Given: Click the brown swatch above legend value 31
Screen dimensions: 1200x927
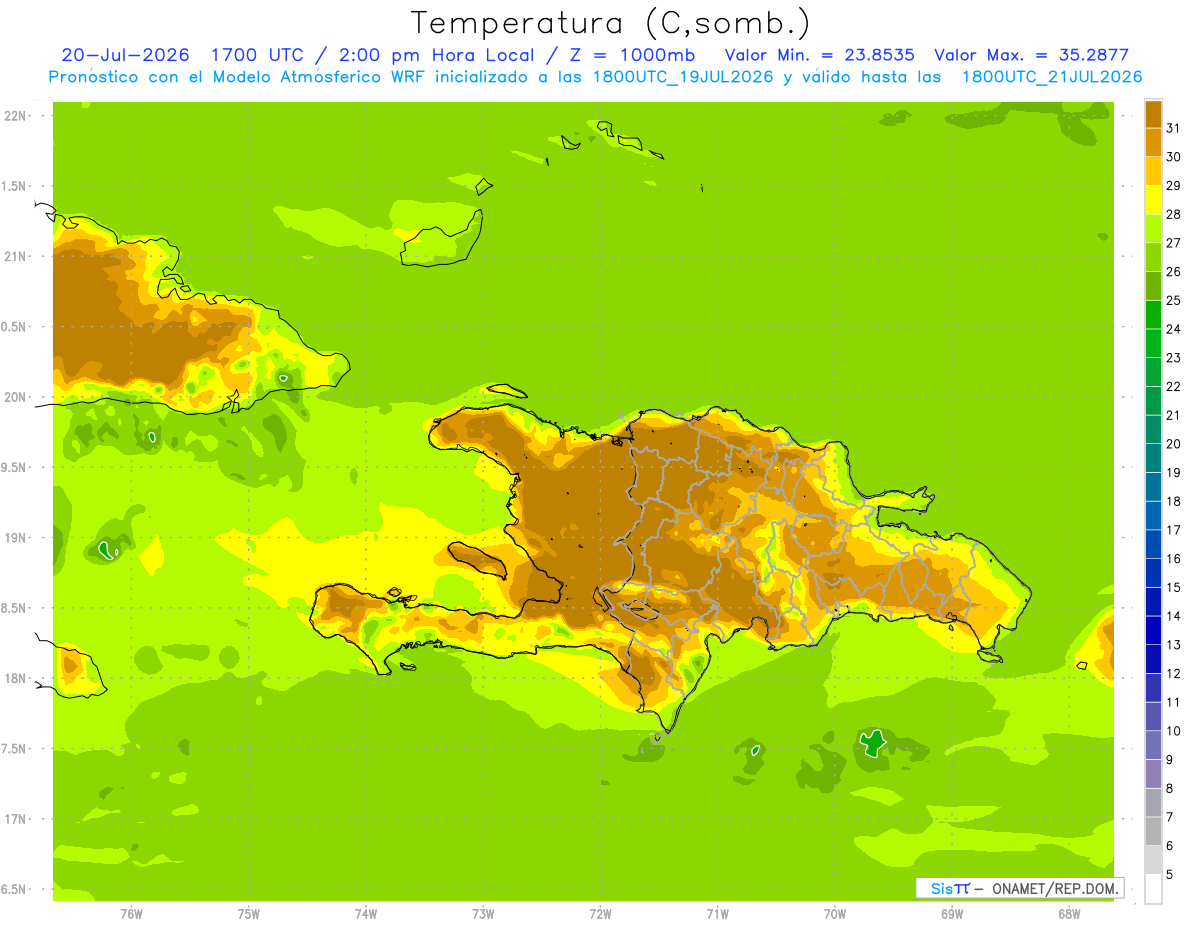Looking at the screenshot, I should [x=1153, y=114].
